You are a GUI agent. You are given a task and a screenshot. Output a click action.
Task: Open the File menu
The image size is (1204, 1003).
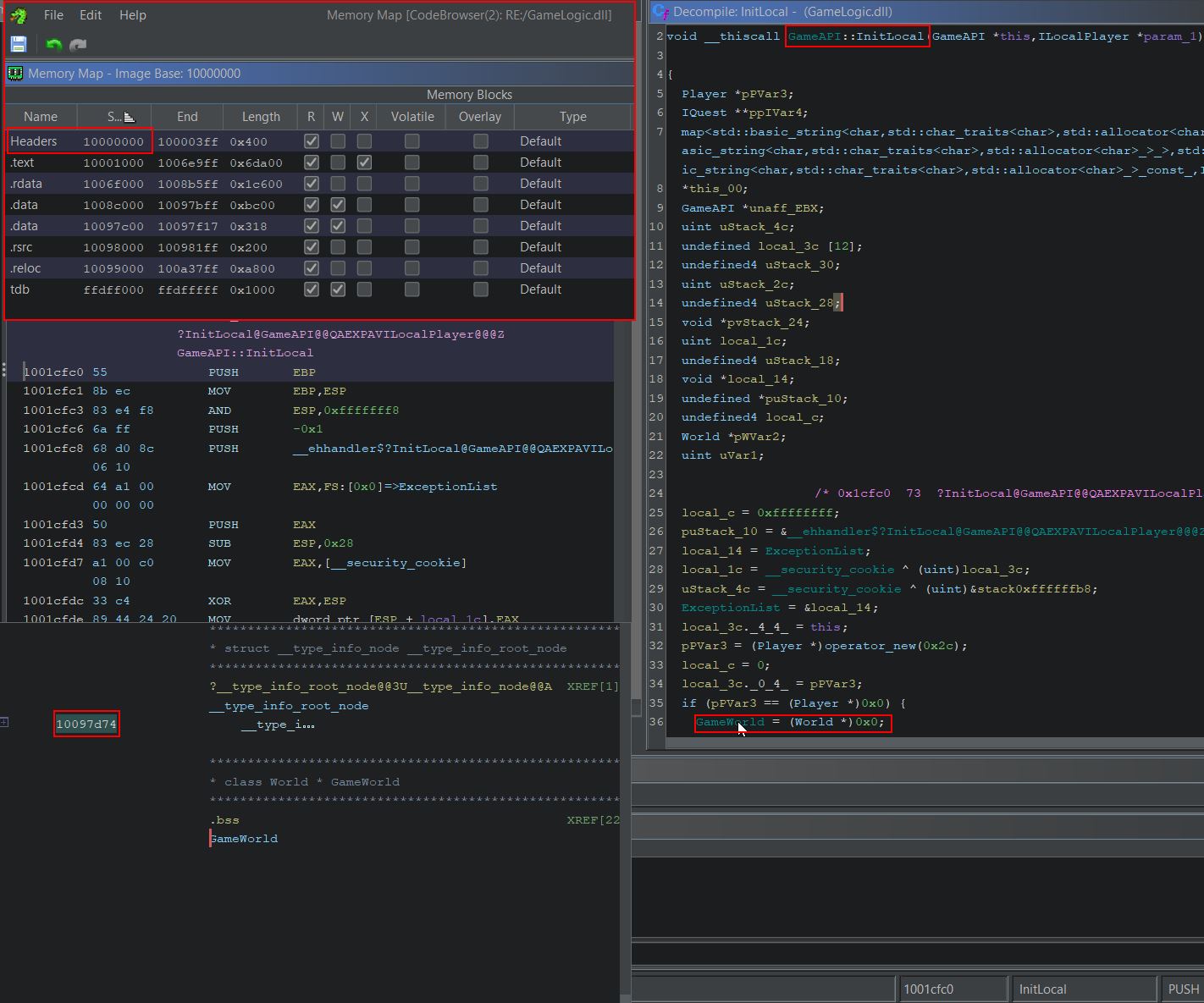click(53, 15)
